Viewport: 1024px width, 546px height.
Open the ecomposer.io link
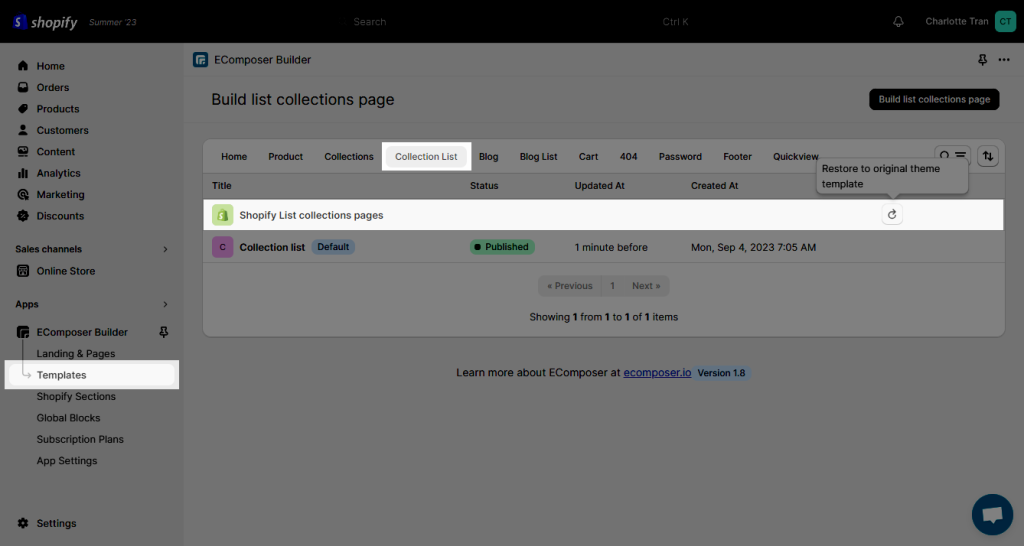pos(657,372)
